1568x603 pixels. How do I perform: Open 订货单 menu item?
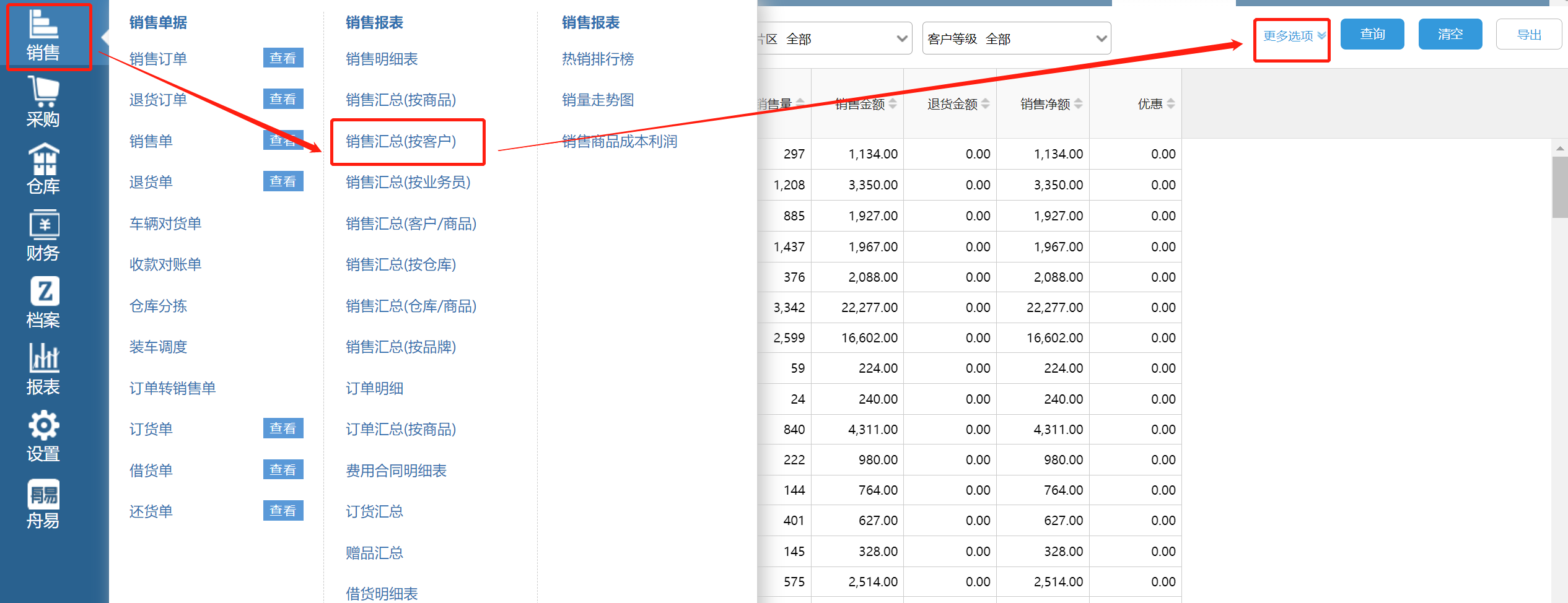[151, 429]
